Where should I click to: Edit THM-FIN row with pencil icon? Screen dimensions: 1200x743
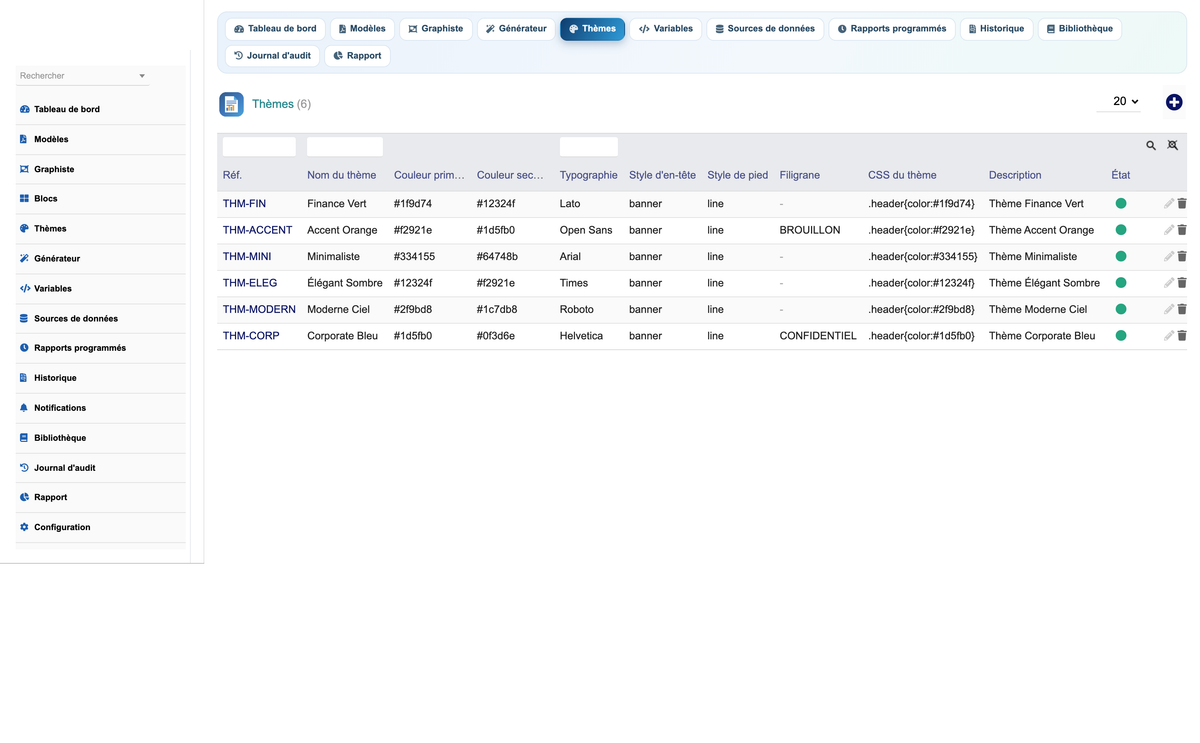point(1169,204)
